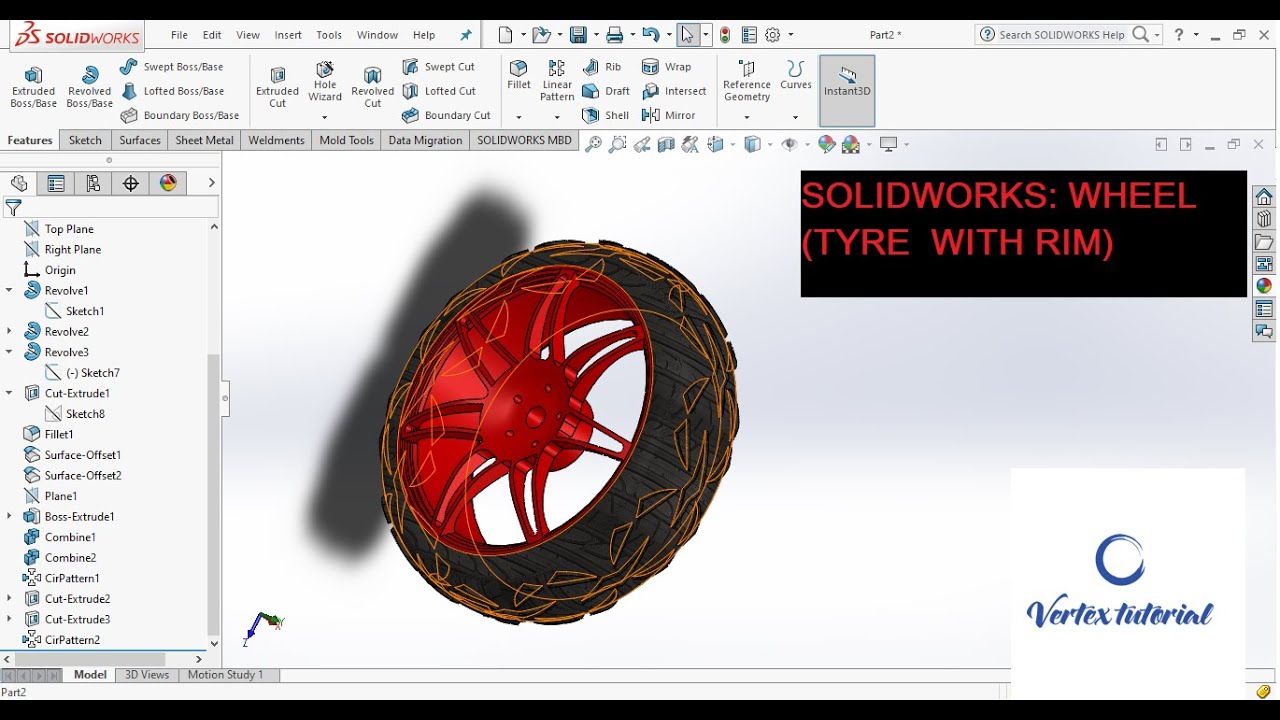Open File Properties icon in top toolbar
Image resolution: width=1280 pixels, height=720 pixels.
tap(749, 35)
